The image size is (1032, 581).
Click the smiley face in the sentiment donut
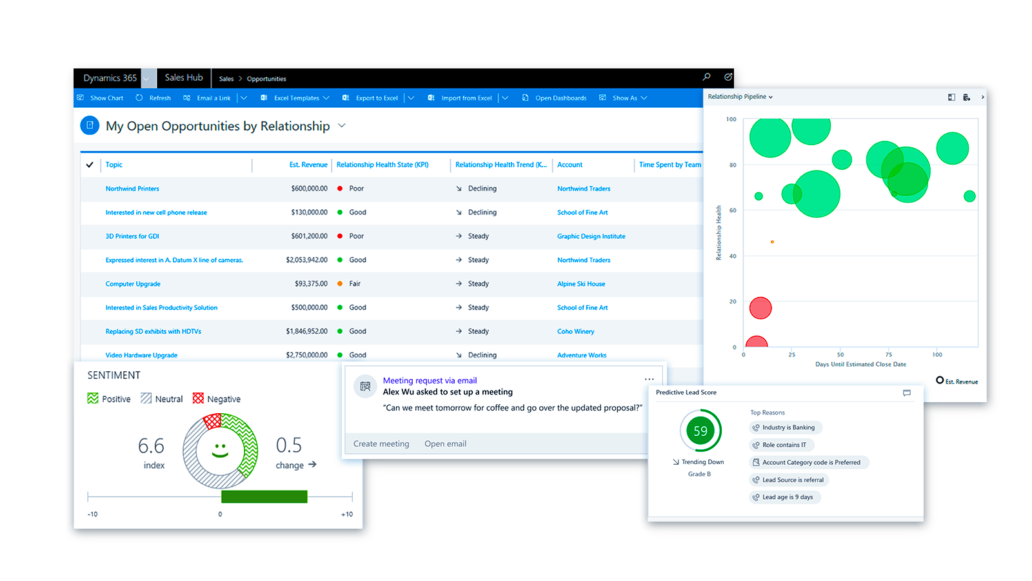(220, 451)
